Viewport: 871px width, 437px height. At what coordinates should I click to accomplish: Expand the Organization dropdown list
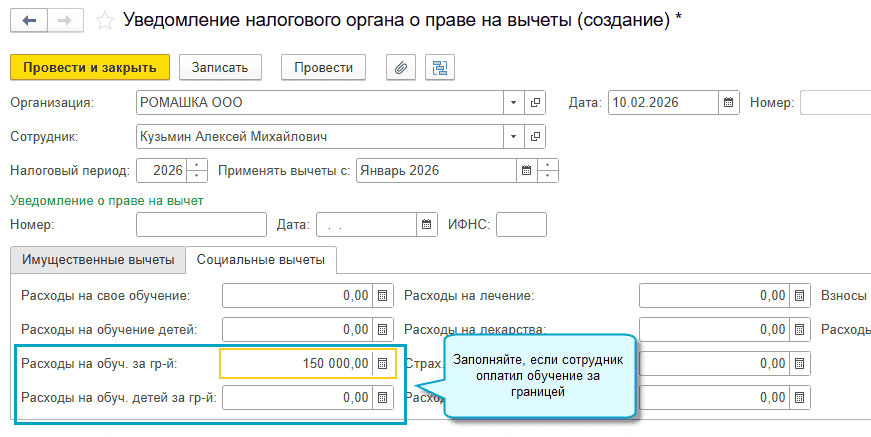pyautogui.click(x=514, y=102)
